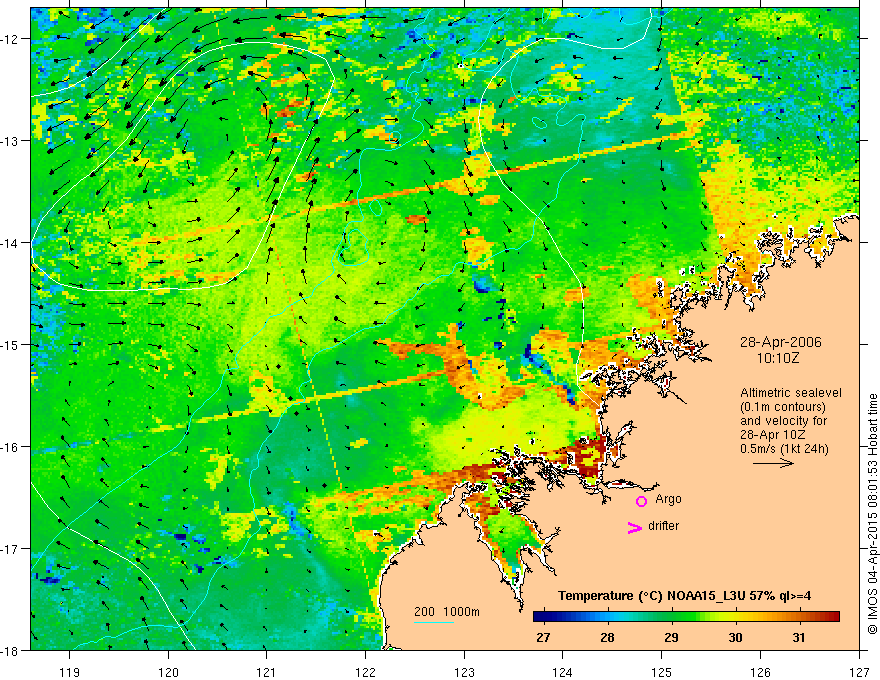Click the IMOS copyright timestamp text
This screenshot has width=880, height=680.
[x=872, y=514]
